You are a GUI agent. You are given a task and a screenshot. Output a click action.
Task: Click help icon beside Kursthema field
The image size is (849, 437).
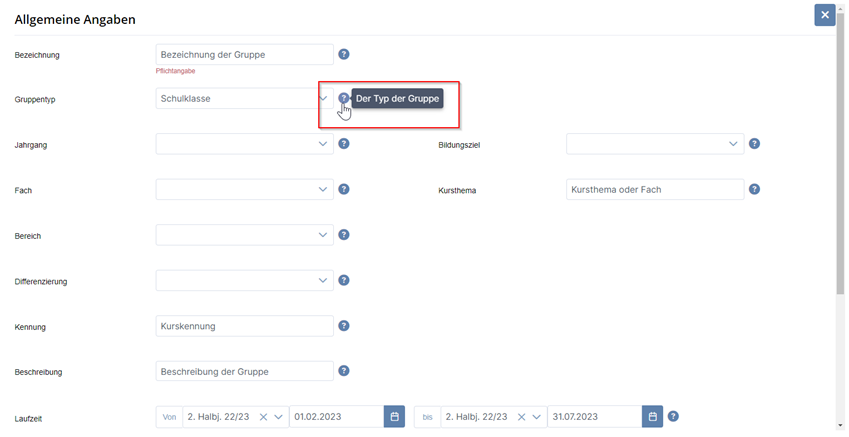[754, 189]
